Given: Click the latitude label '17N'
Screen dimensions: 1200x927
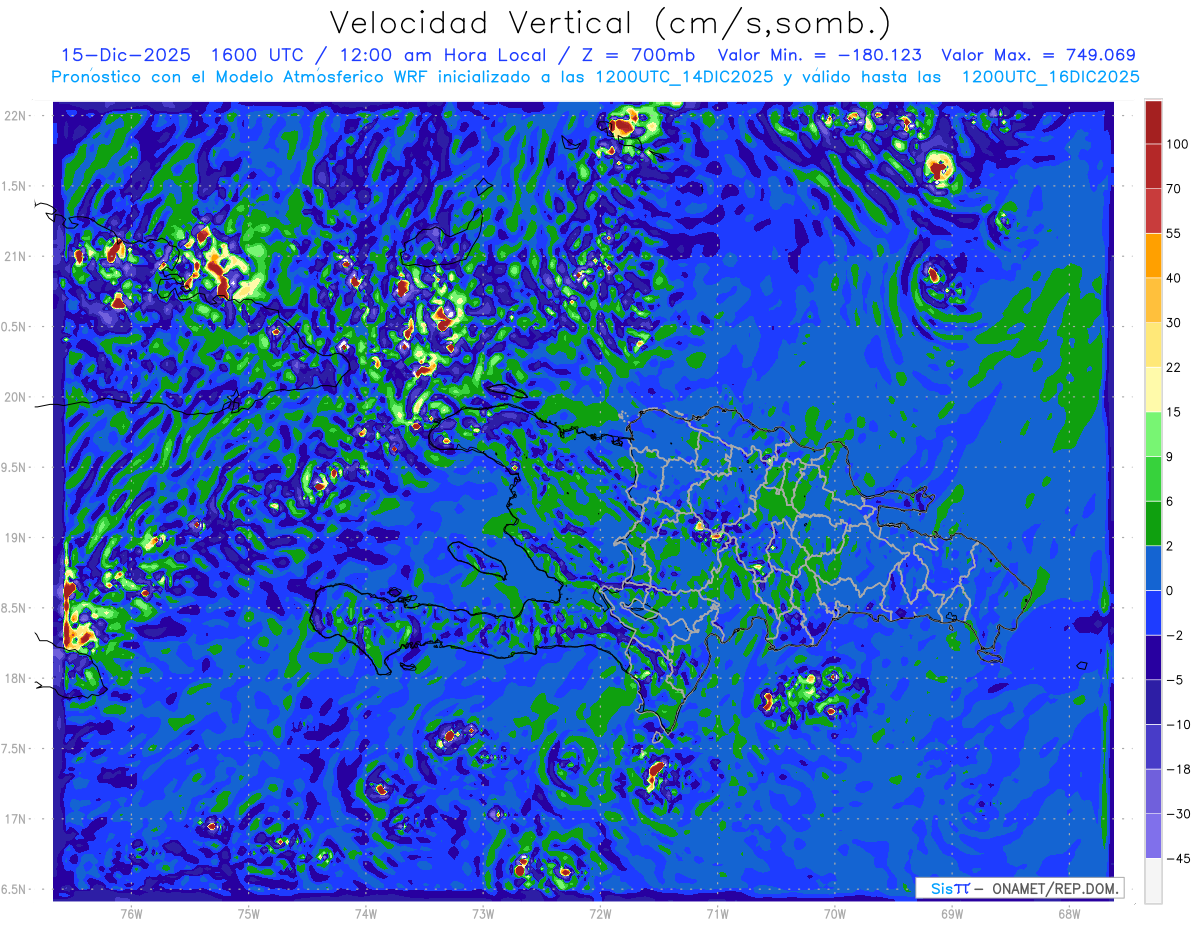Looking at the screenshot, I should [x=16, y=819].
